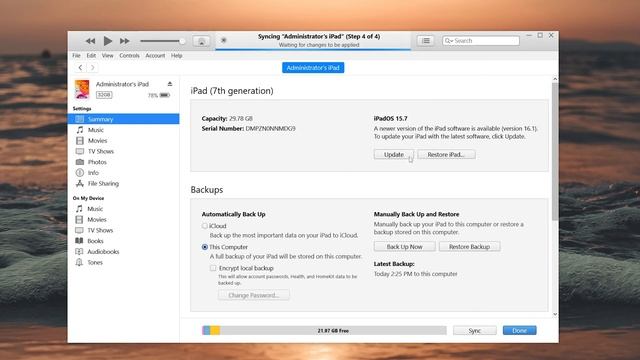Click the 32GB capacity badge

pos(104,95)
